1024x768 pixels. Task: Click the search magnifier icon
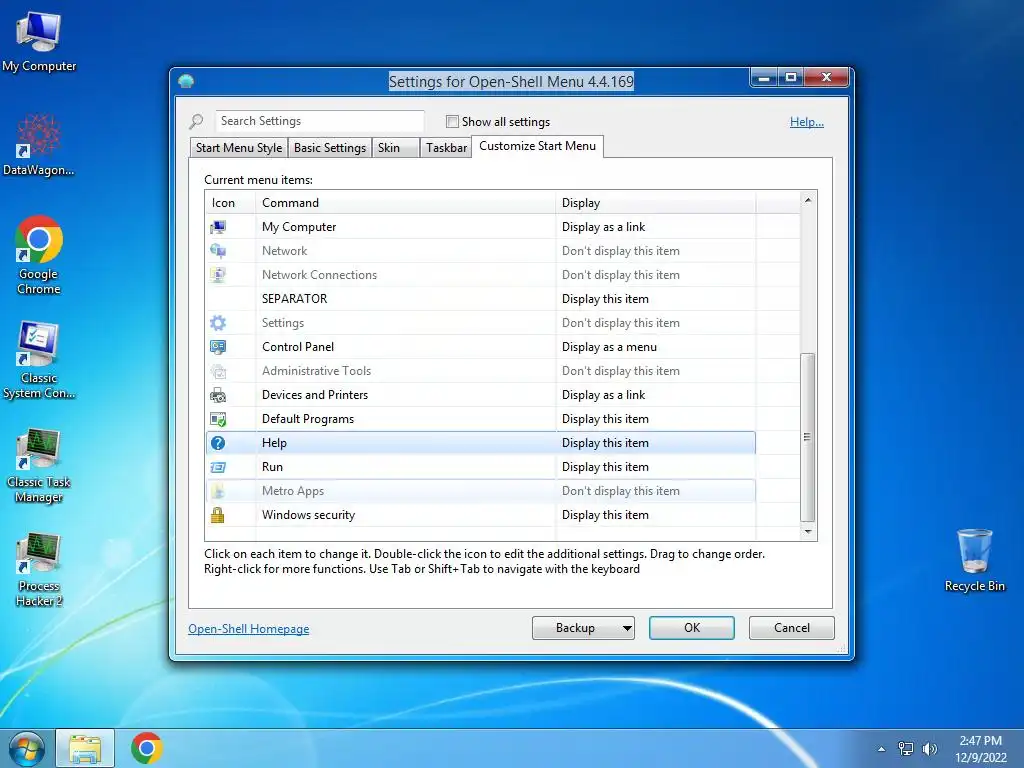pos(197,121)
